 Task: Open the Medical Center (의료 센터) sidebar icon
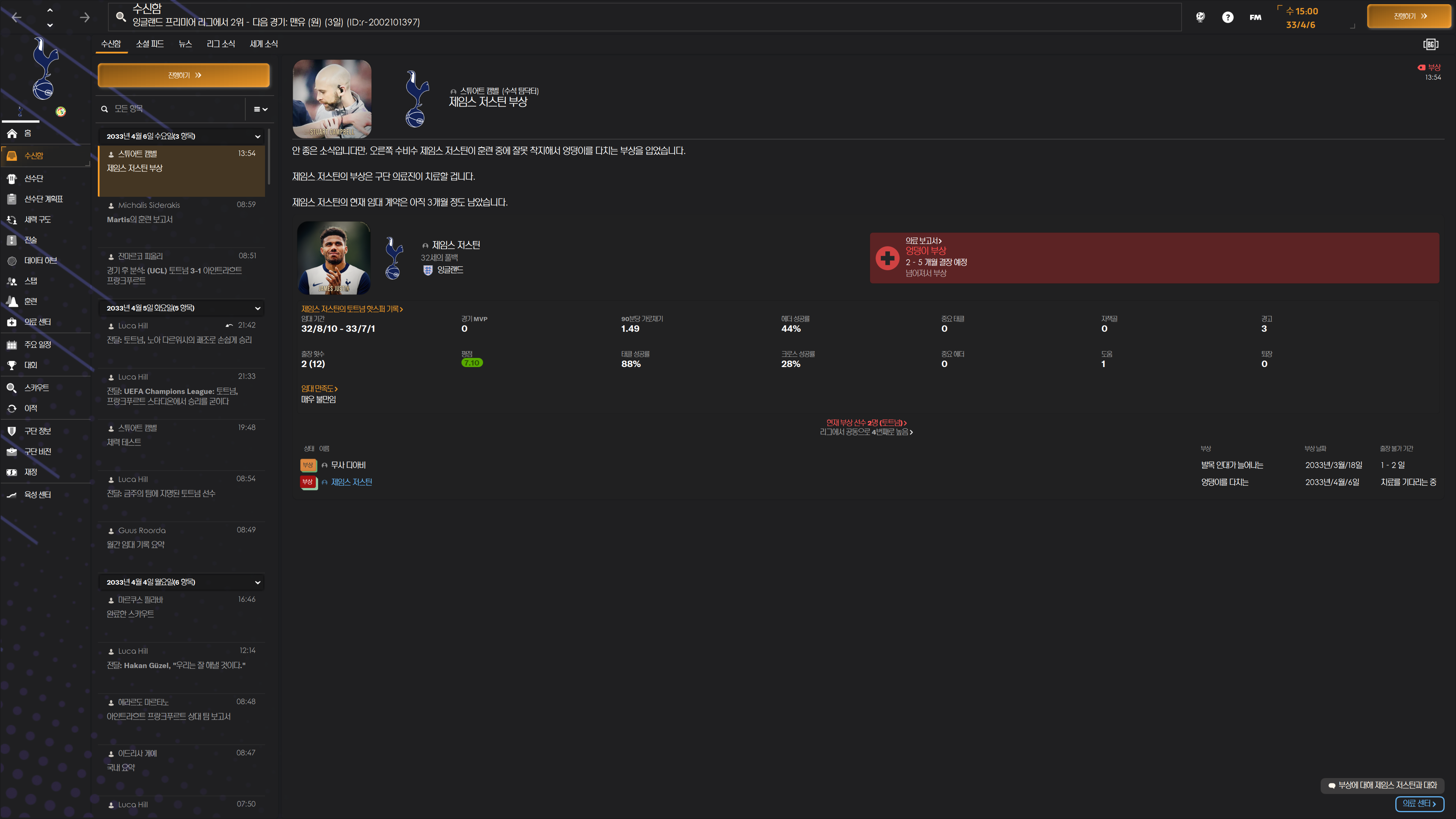coord(12,322)
